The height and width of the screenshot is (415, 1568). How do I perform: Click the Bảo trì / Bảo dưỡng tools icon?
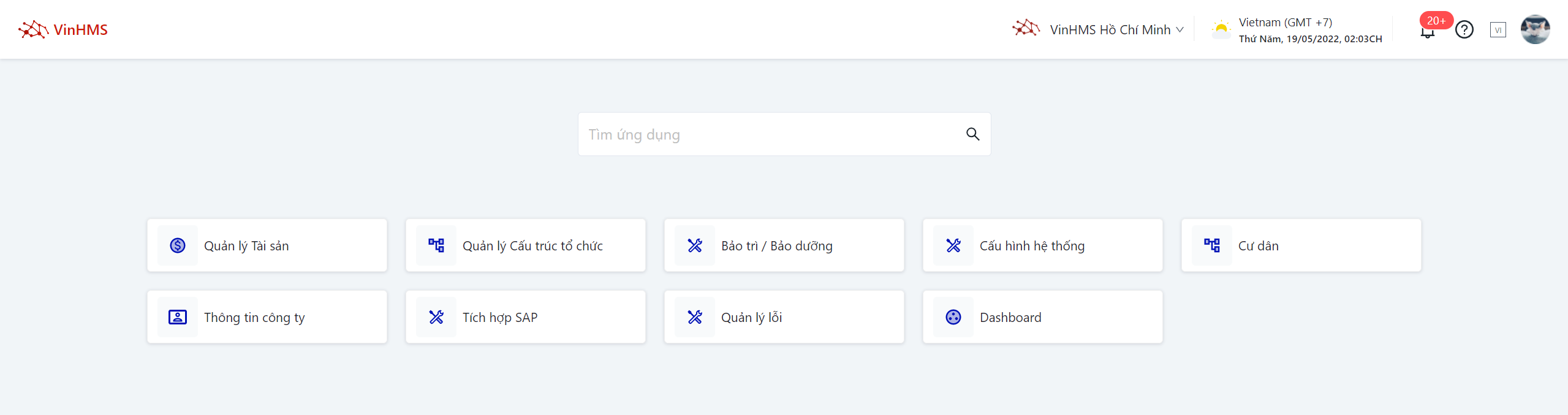695,245
